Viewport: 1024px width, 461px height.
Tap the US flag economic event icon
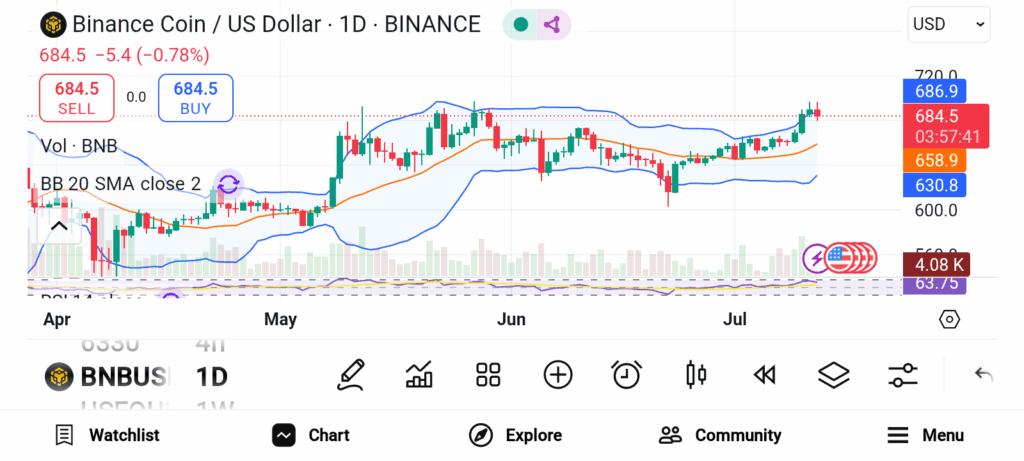tap(841, 259)
